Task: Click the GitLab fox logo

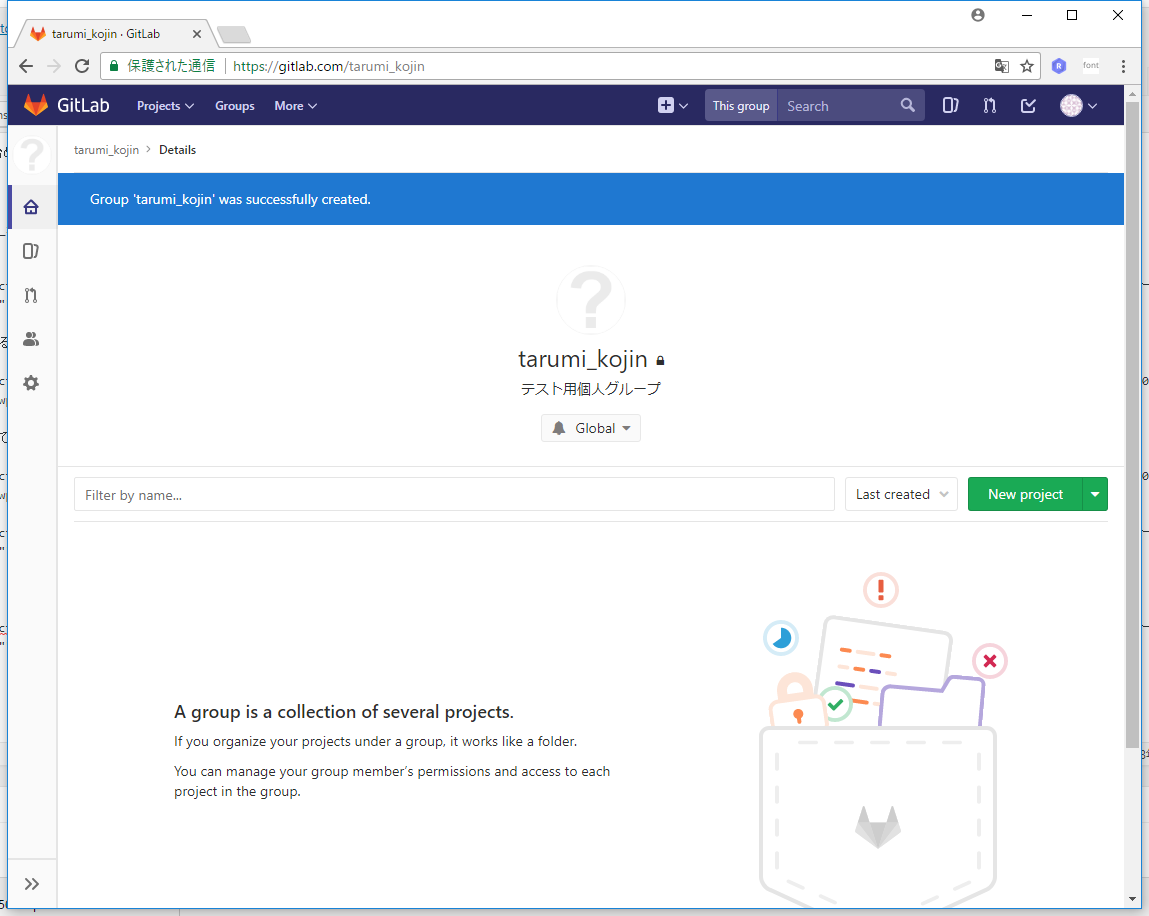Action: click(36, 105)
